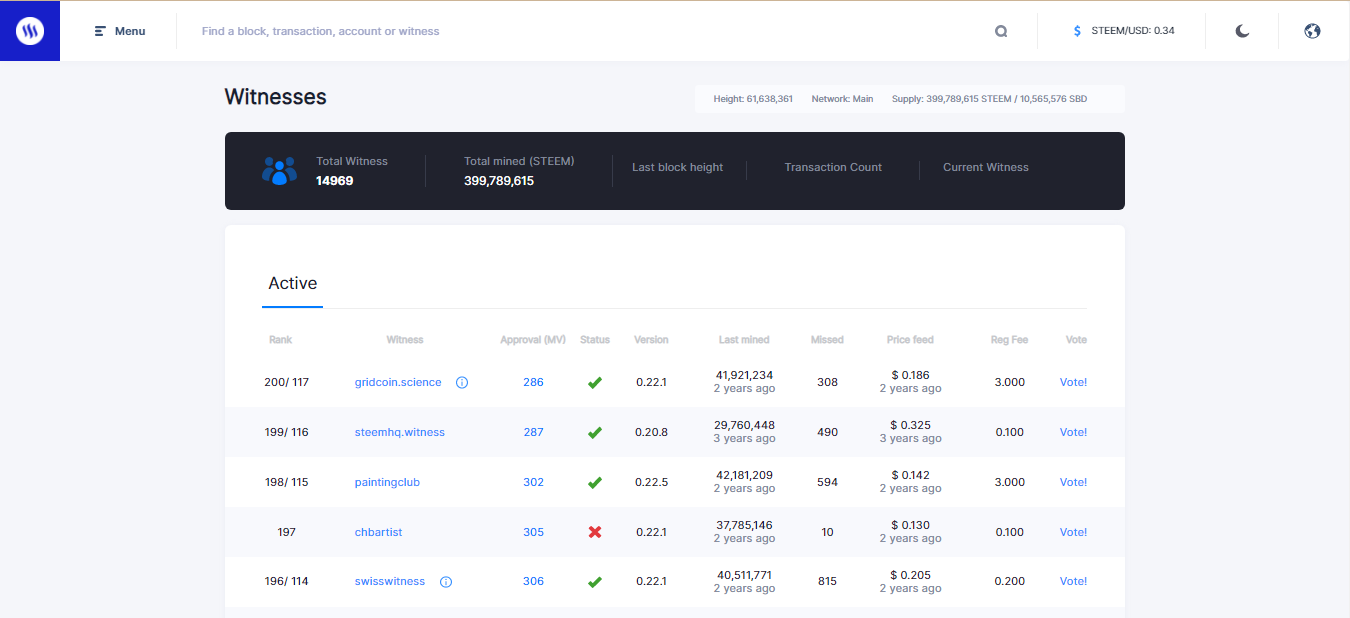Viewport: 1350px width, 618px height.
Task: Toggle dark mode moon icon
Action: 1242,31
